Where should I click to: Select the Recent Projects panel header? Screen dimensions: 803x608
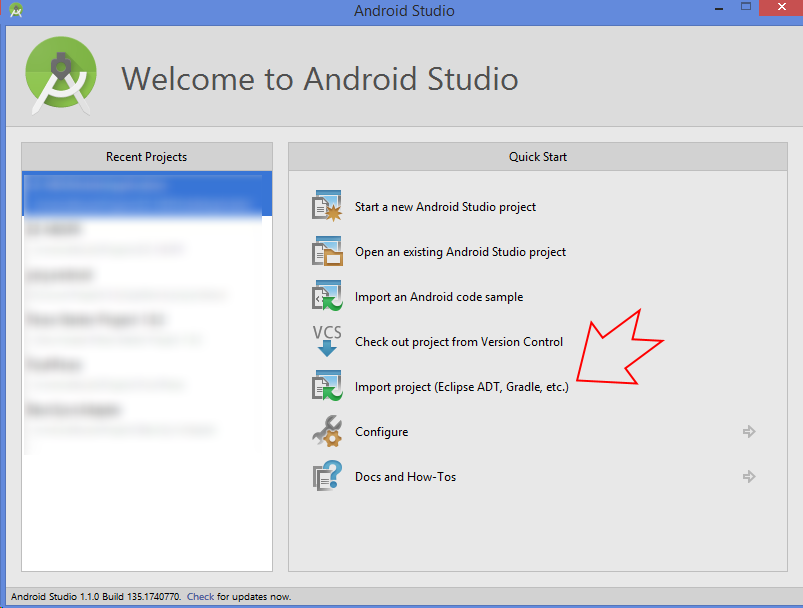(x=145, y=157)
